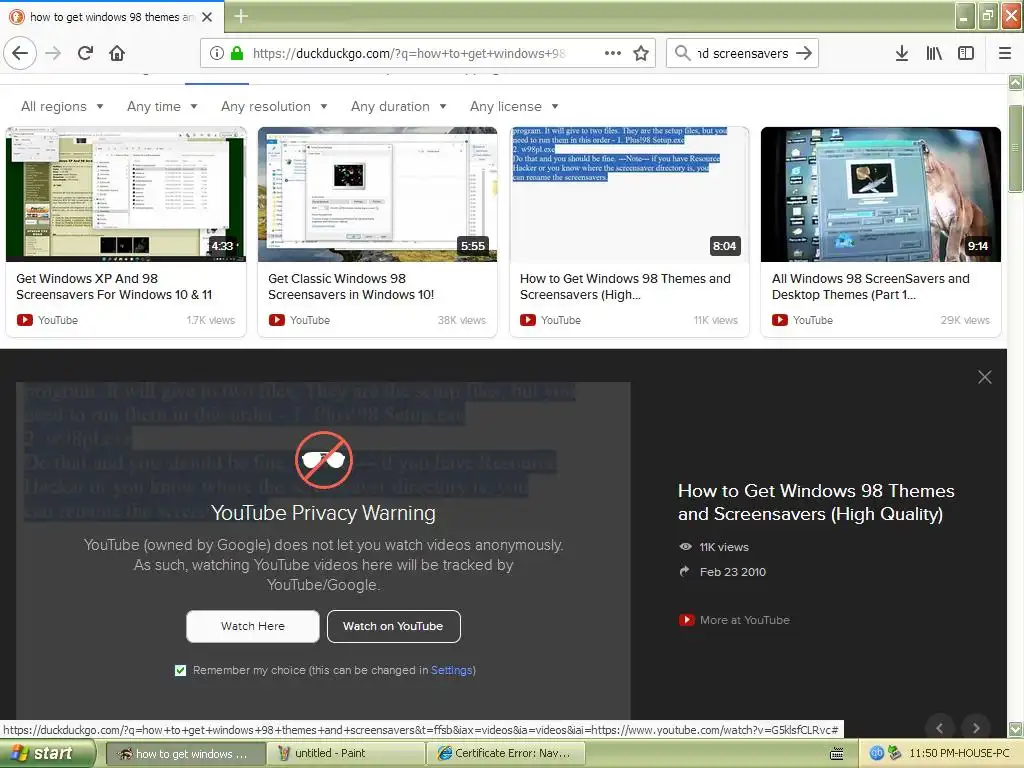Open the Settings link in privacy warning
Viewport: 1024px width, 768px height.
[x=451, y=670]
